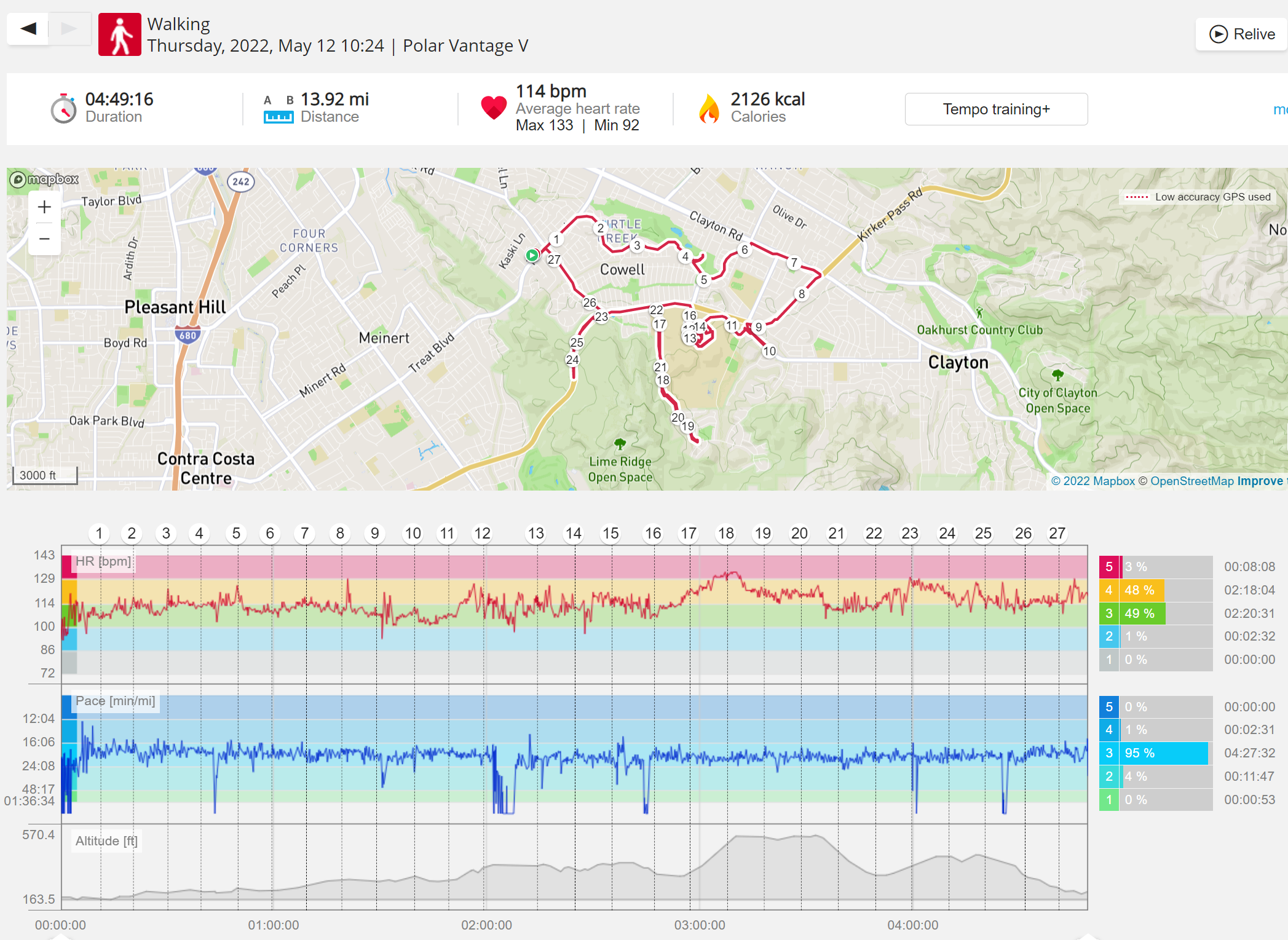Open the Tempo training+ benefit box
The height and width of the screenshot is (940, 1288).
tap(996, 109)
